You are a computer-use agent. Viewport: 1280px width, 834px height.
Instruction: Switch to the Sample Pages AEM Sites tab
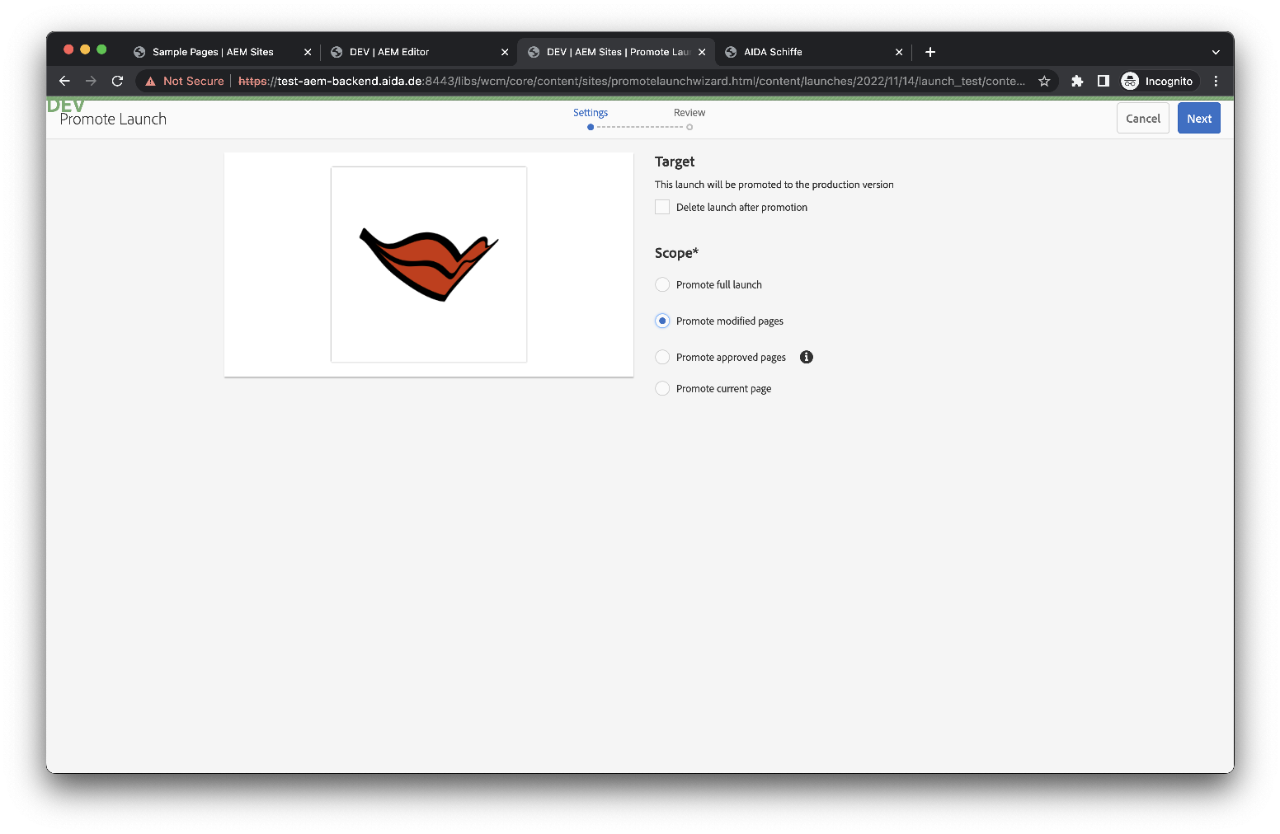coord(213,52)
